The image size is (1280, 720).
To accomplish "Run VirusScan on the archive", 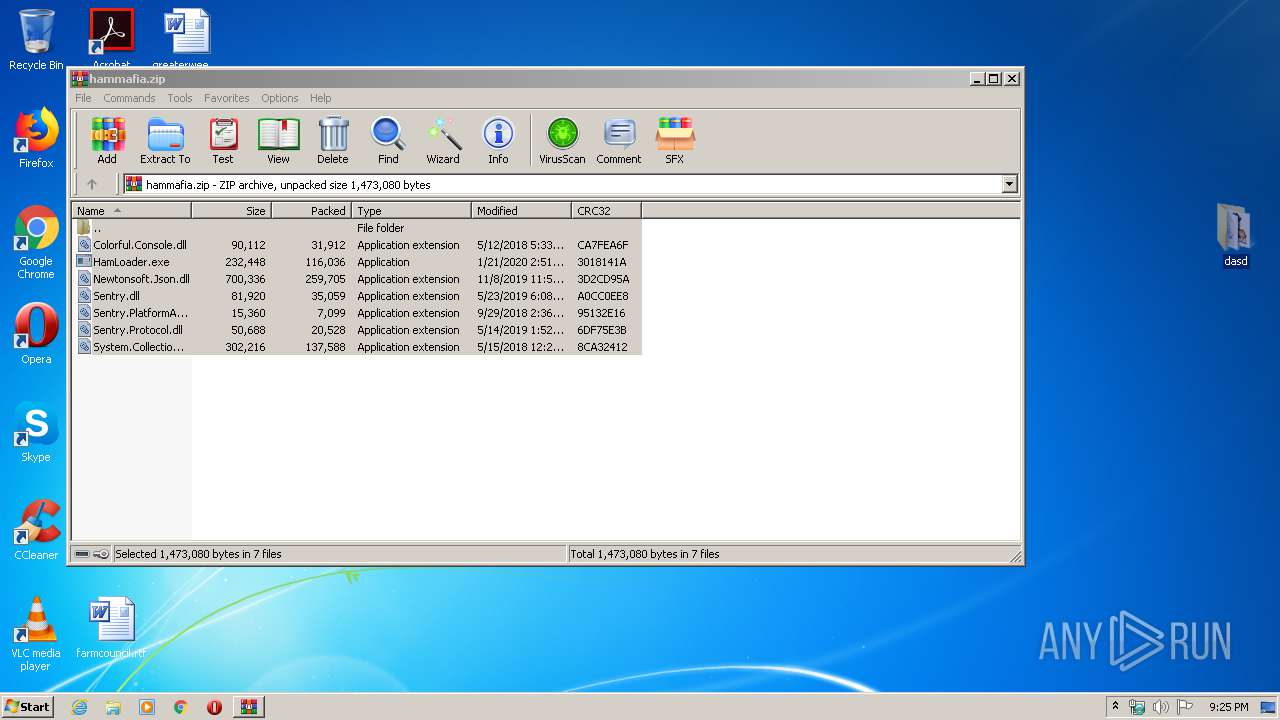I will tap(562, 141).
